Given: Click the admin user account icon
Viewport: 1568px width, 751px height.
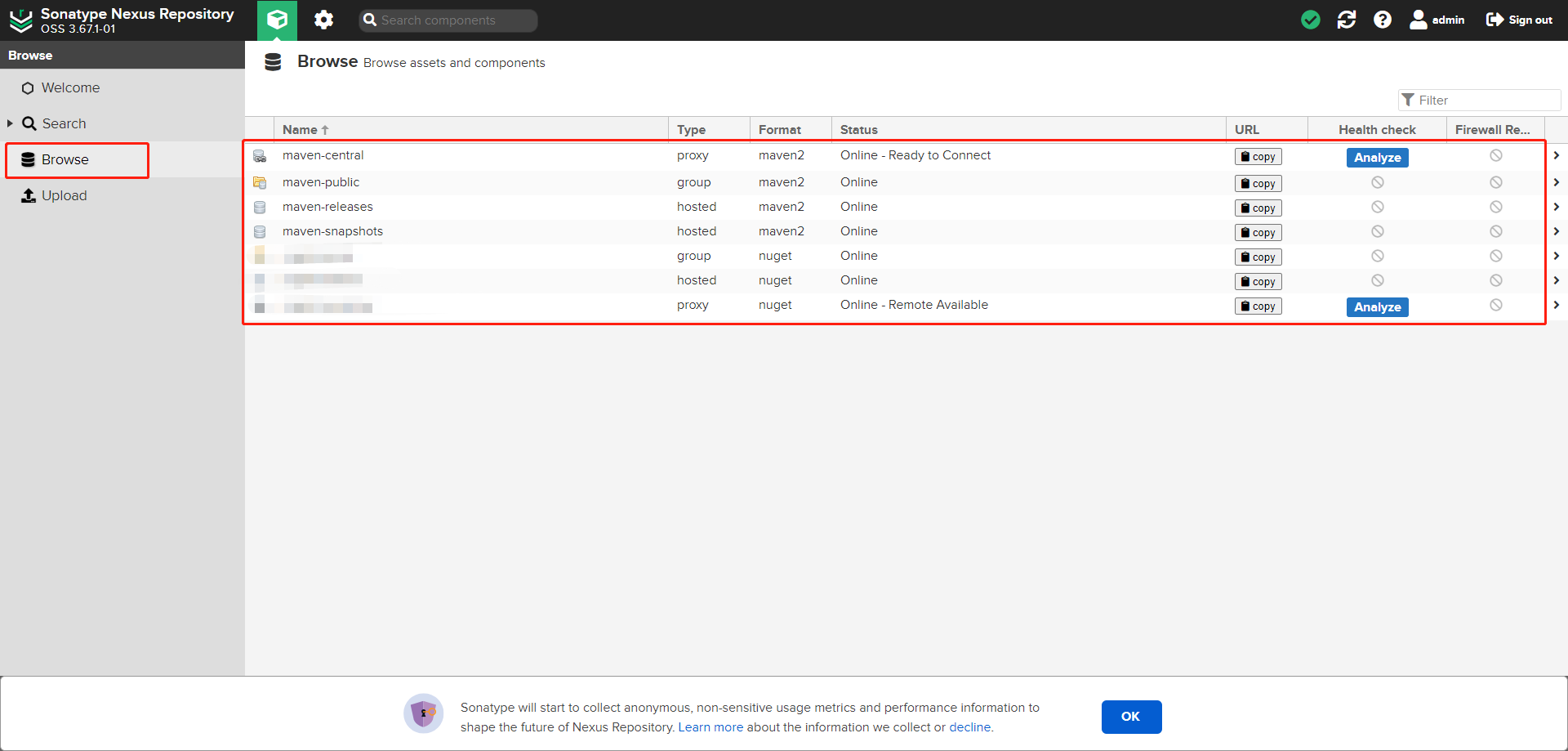Looking at the screenshot, I should pos(1419,20).
